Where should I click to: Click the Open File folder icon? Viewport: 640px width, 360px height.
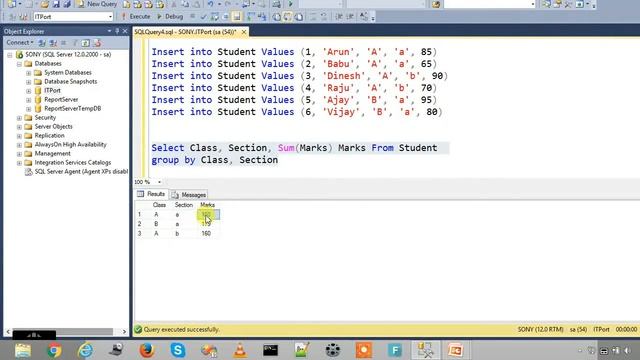pyautogui.click(x=44, y=4)
